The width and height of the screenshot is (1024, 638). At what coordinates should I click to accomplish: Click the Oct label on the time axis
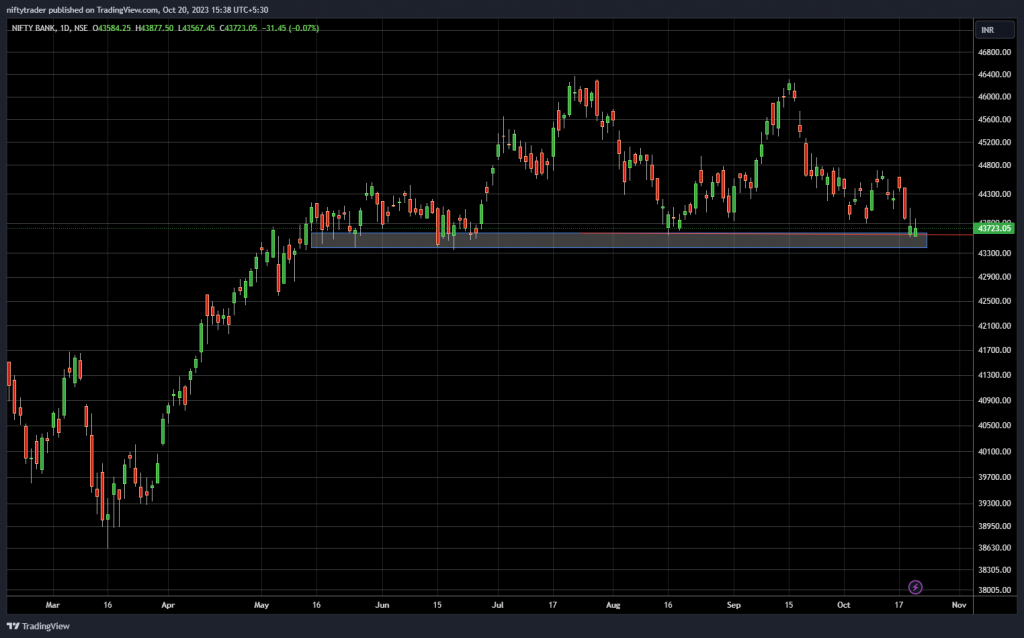coord(844,605)
